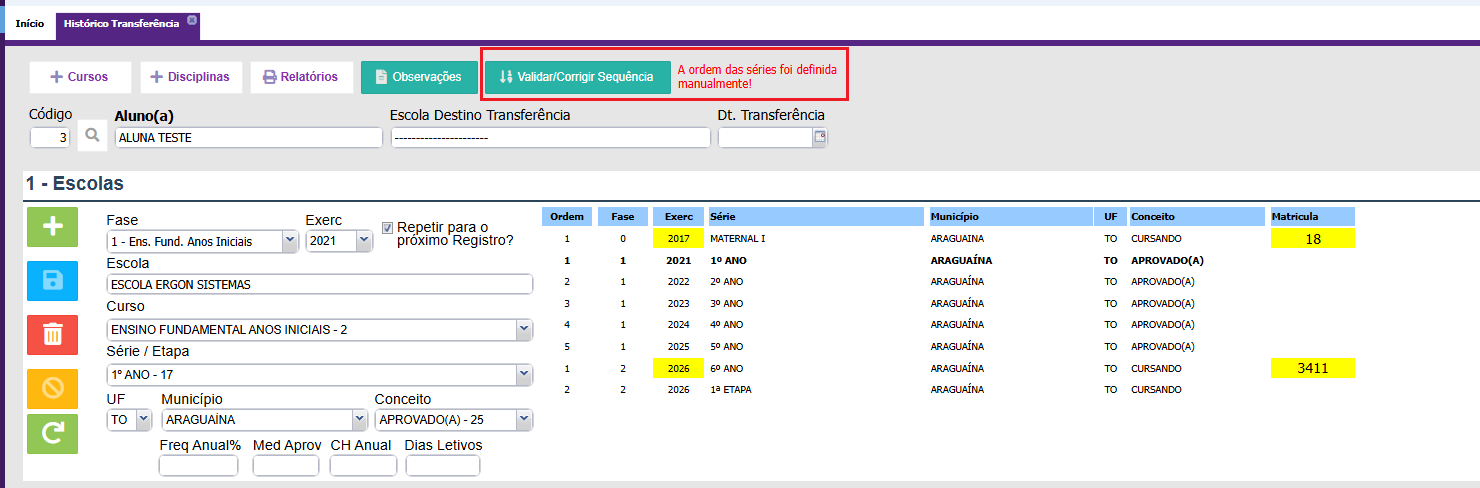Viewport: 1480px width, 488px height.
Task: Click the Validar/Corrigir Sequência button
Action: pos(577,77)
